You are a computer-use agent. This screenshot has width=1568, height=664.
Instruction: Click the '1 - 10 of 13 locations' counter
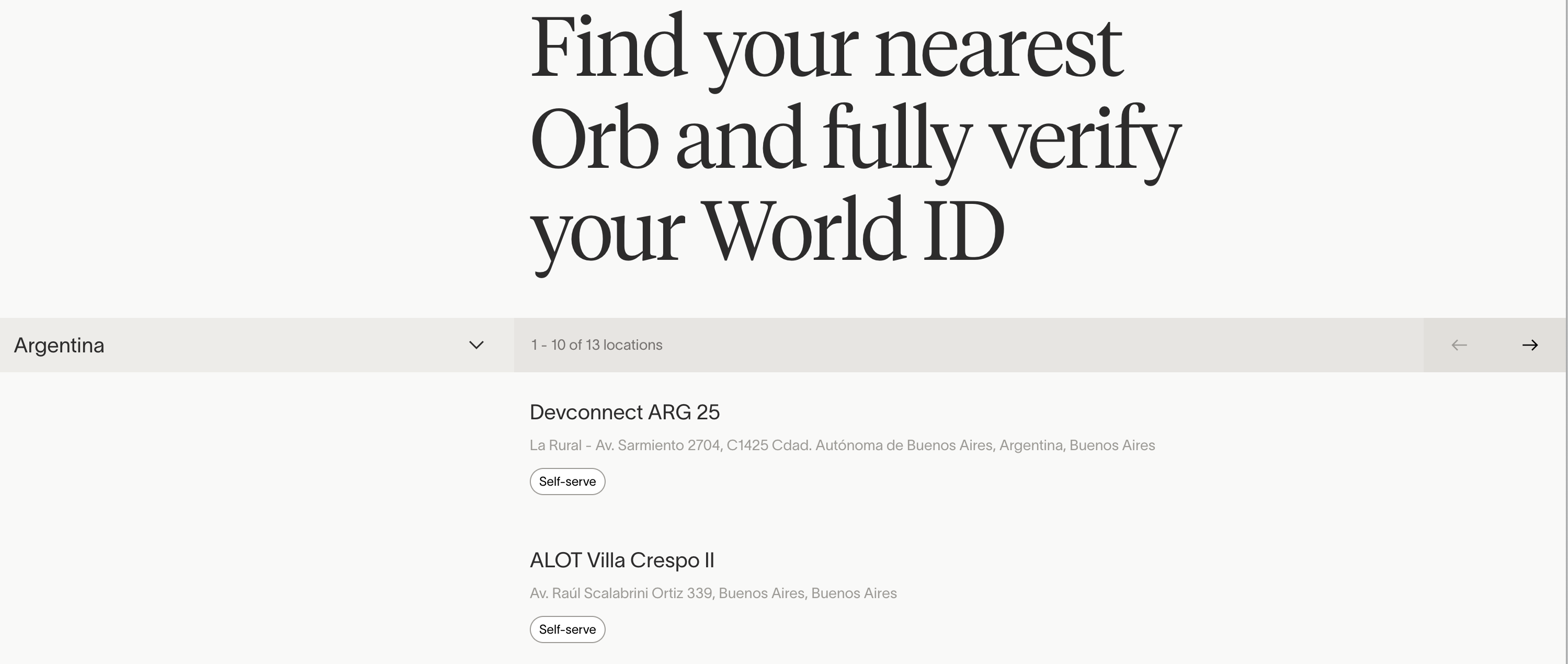click(597, 345)
